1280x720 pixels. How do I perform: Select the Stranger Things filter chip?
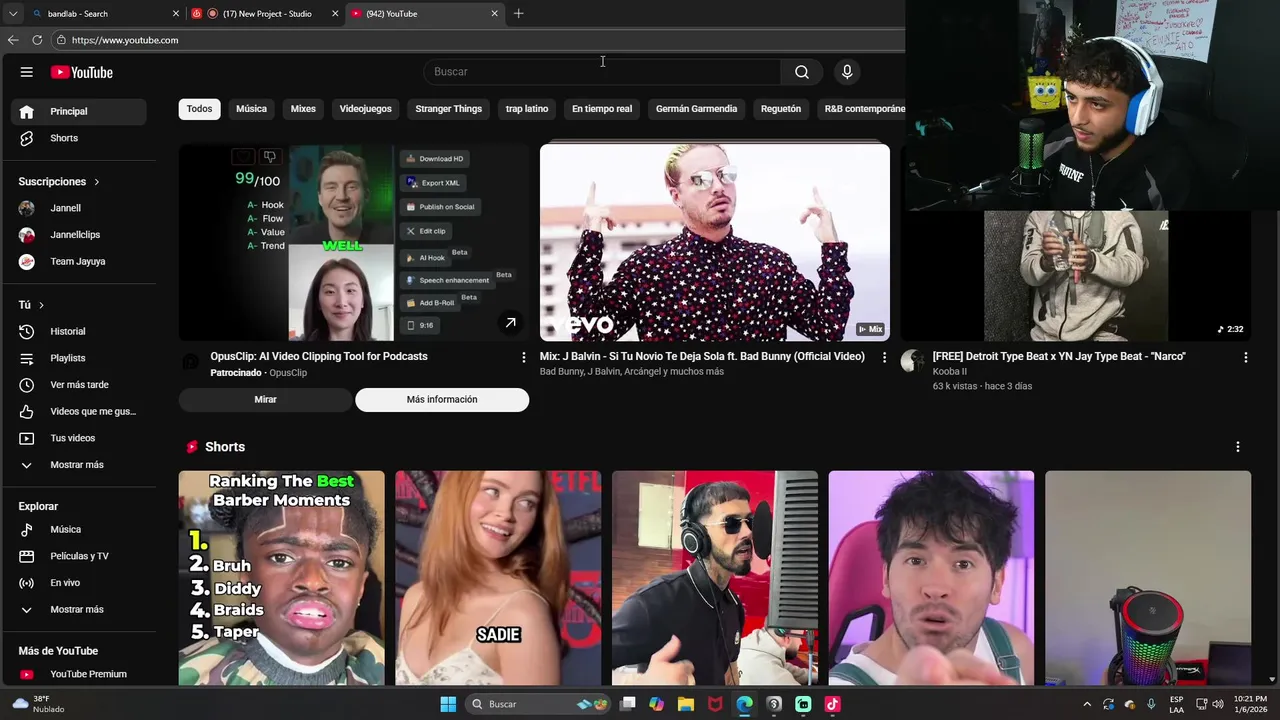(448, 109)
